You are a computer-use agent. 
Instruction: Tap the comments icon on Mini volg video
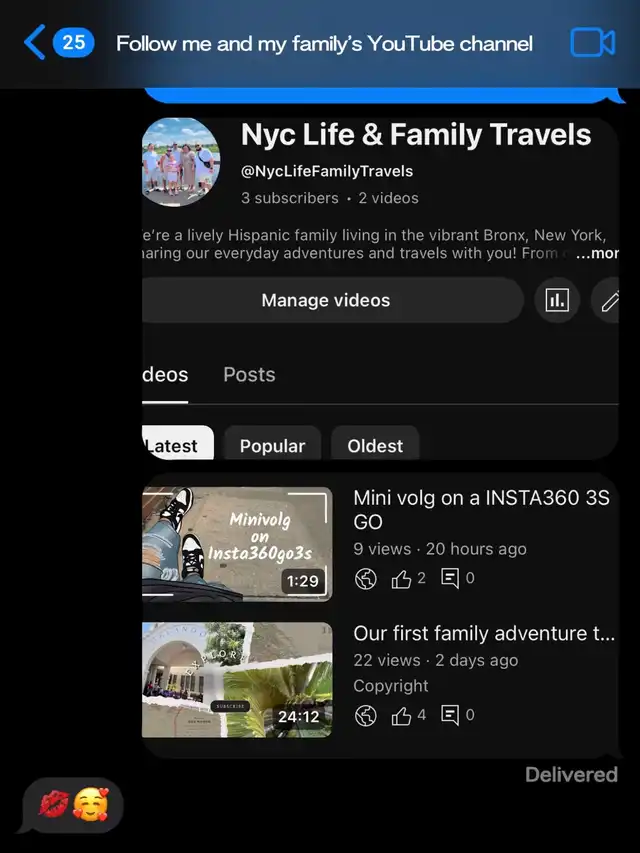(450, 578)
